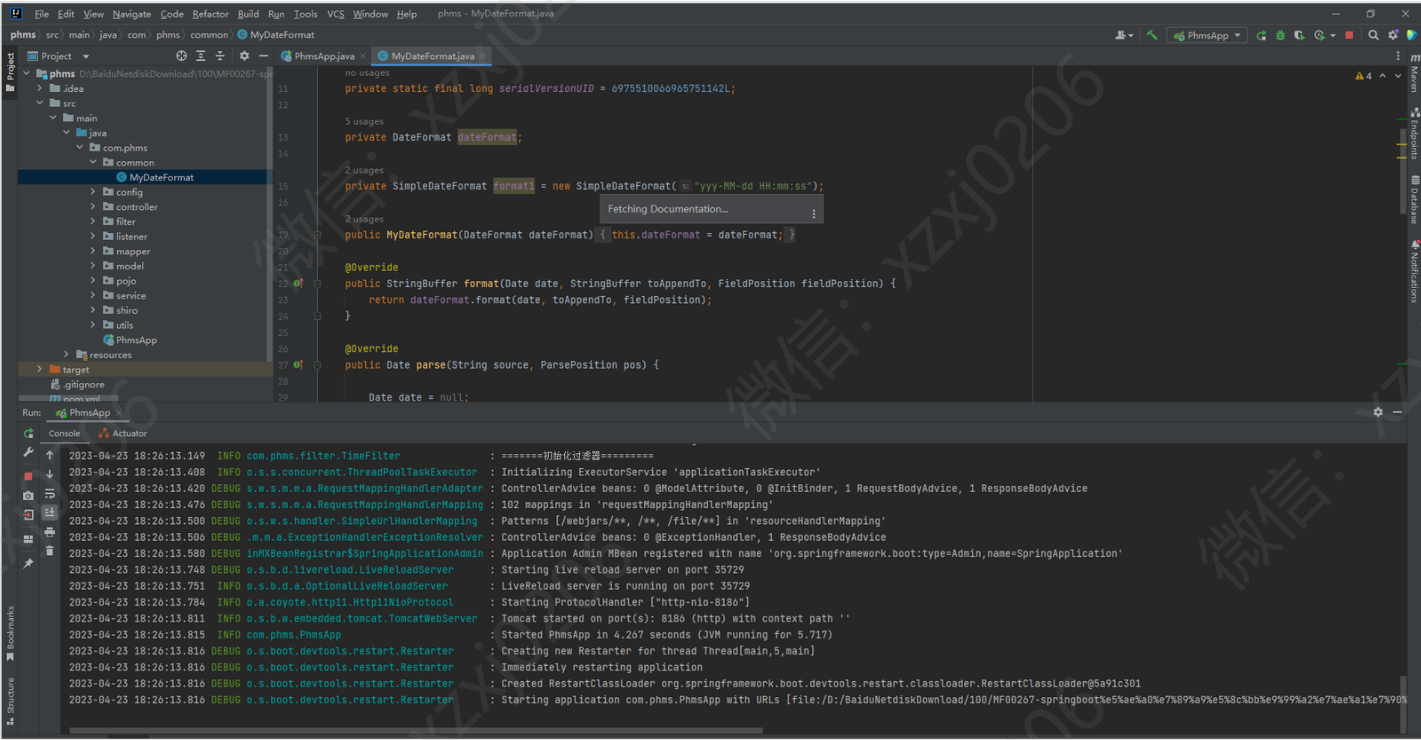Restore layout icon in Run panel
Screen dimensions: 1421x740
point(28,540)
